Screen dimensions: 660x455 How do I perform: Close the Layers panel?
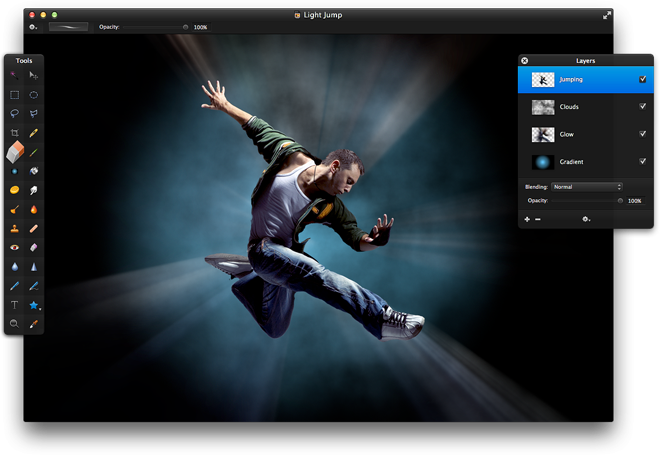pos(524,61)
